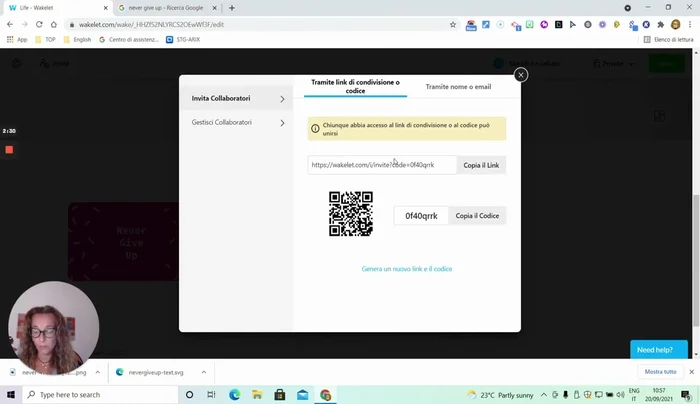Open the Windows Start menu
The width and height of the screenshot is (700, 404).
tap(11, 395)
